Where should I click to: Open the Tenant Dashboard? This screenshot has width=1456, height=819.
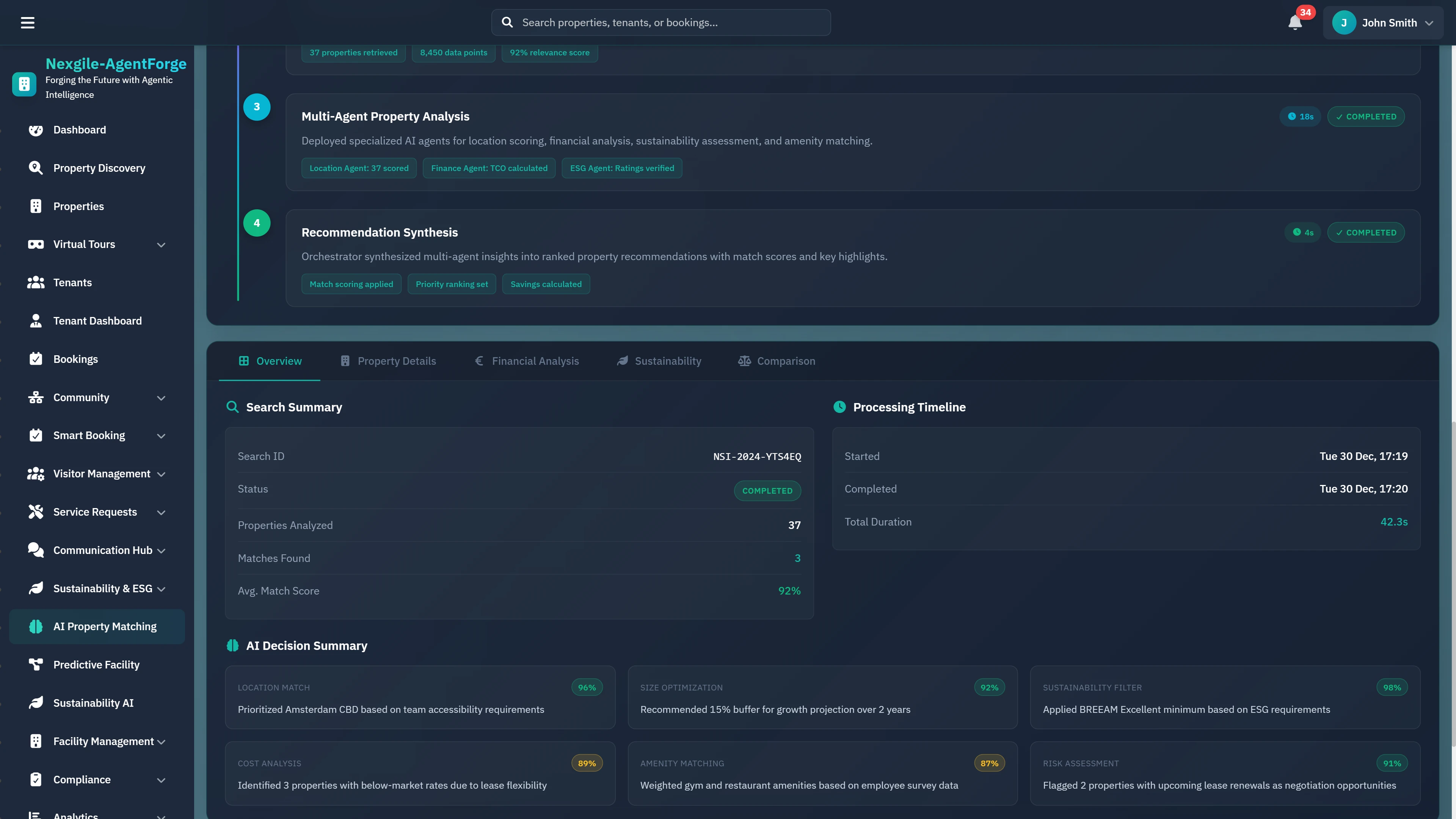98,320
